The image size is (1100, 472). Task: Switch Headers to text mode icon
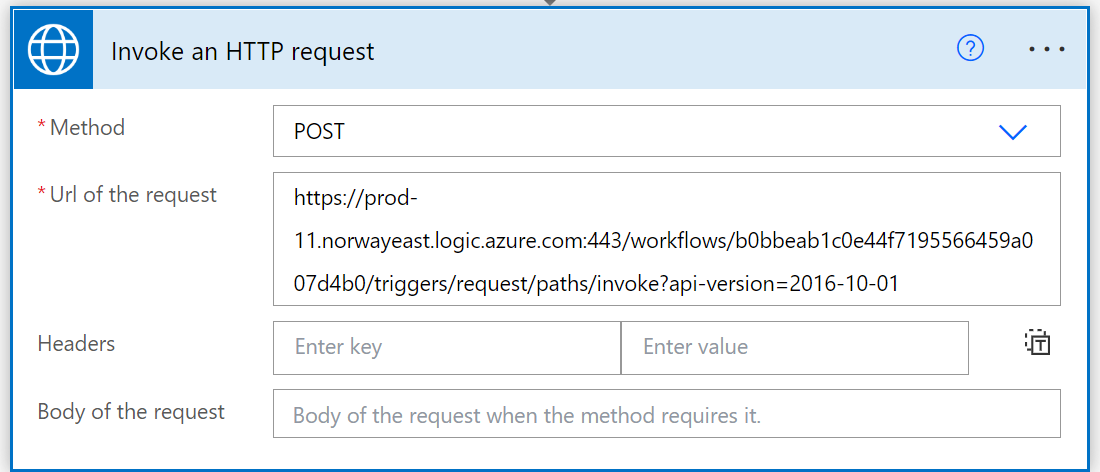1038,342
